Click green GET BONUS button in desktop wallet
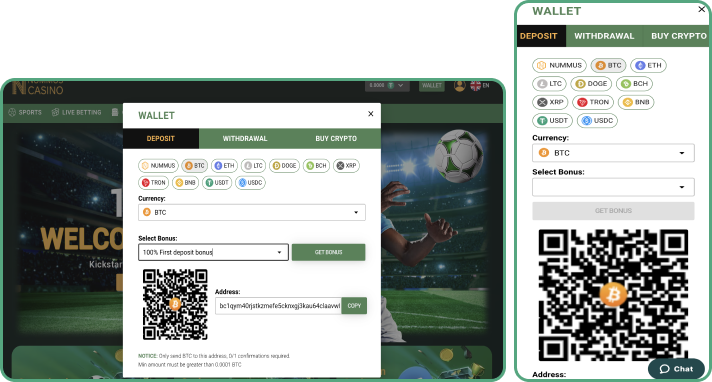 tap(328, 252)
